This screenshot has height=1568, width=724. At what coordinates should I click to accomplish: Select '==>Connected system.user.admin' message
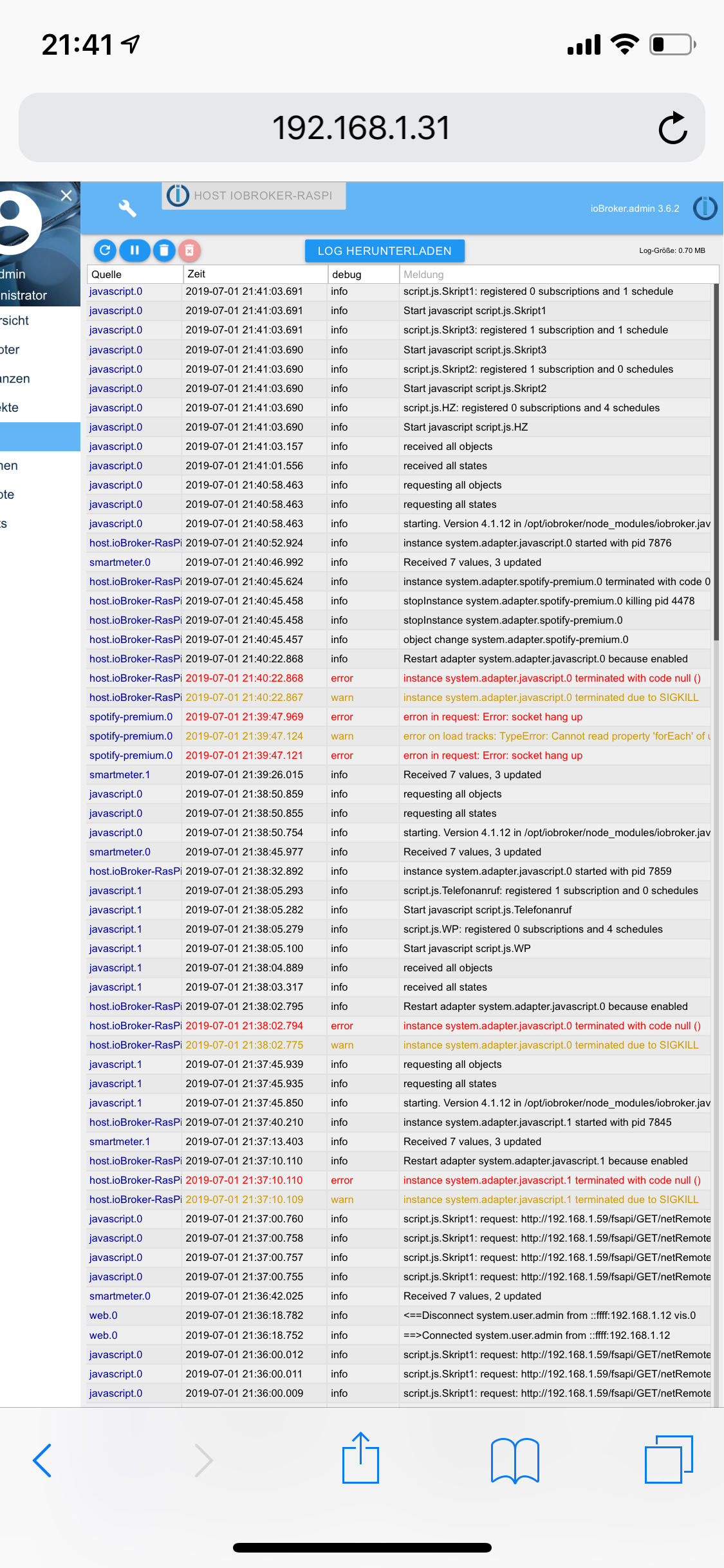pos(537,1336)
